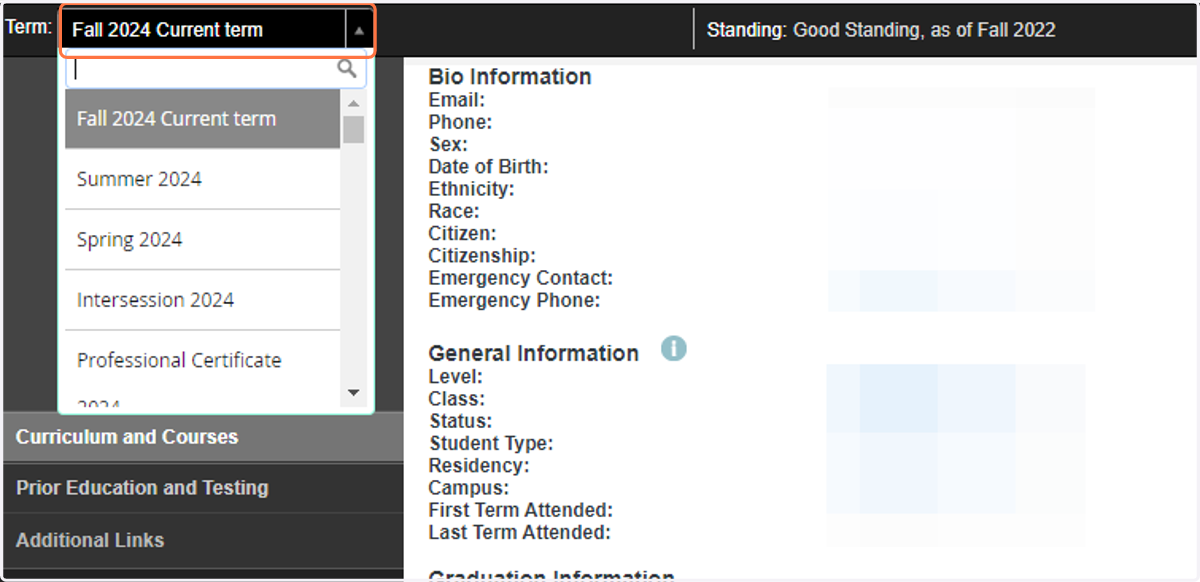
Task: Open the General Information info icon
Action: coord(674,349)
